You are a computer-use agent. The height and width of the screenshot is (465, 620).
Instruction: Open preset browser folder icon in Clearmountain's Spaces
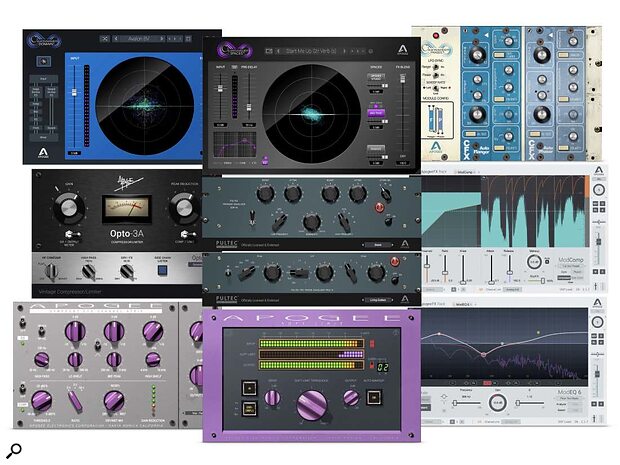click(x=269, y=51)
